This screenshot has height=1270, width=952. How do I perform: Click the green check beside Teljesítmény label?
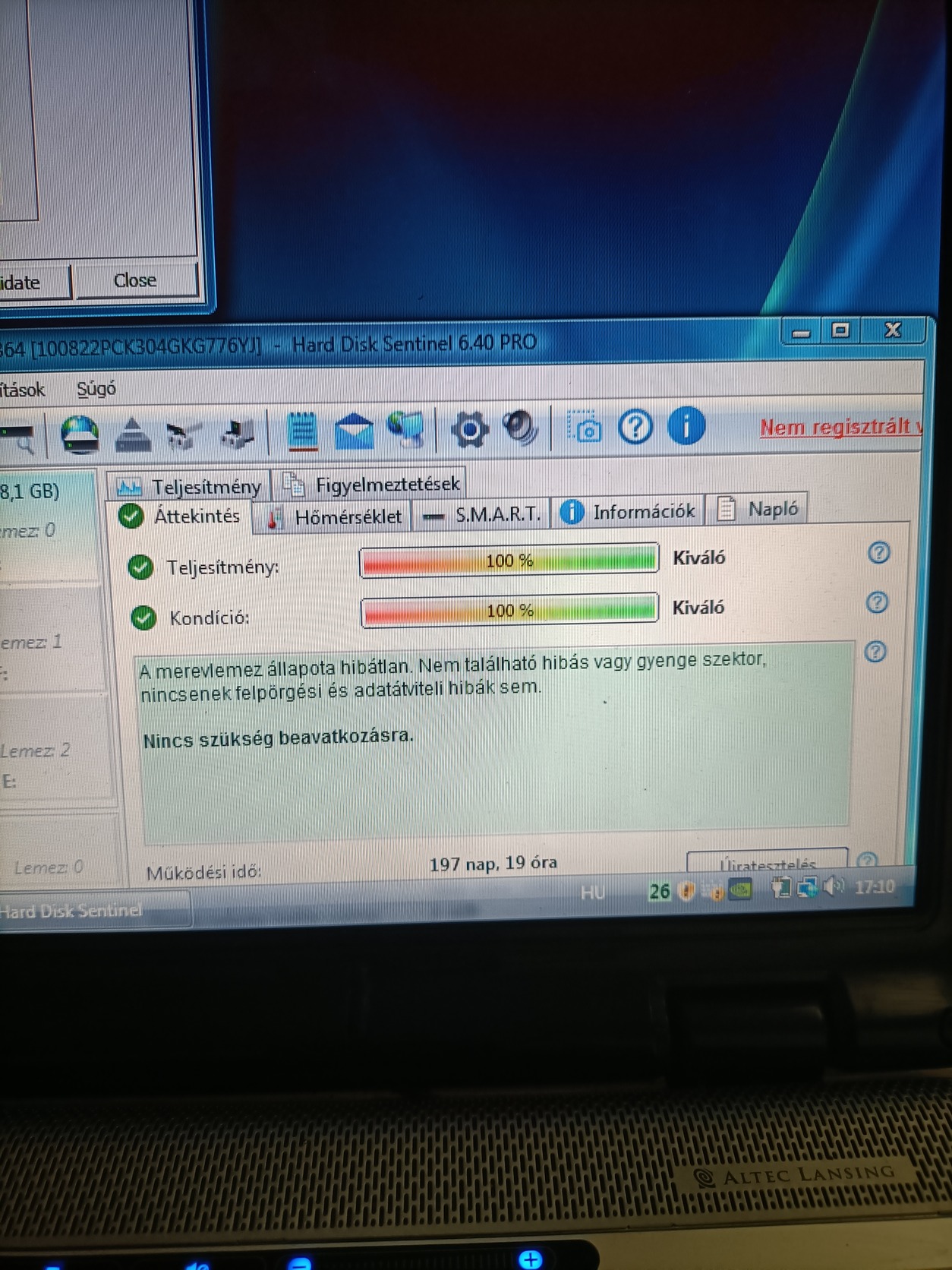[x=140, y=567]
